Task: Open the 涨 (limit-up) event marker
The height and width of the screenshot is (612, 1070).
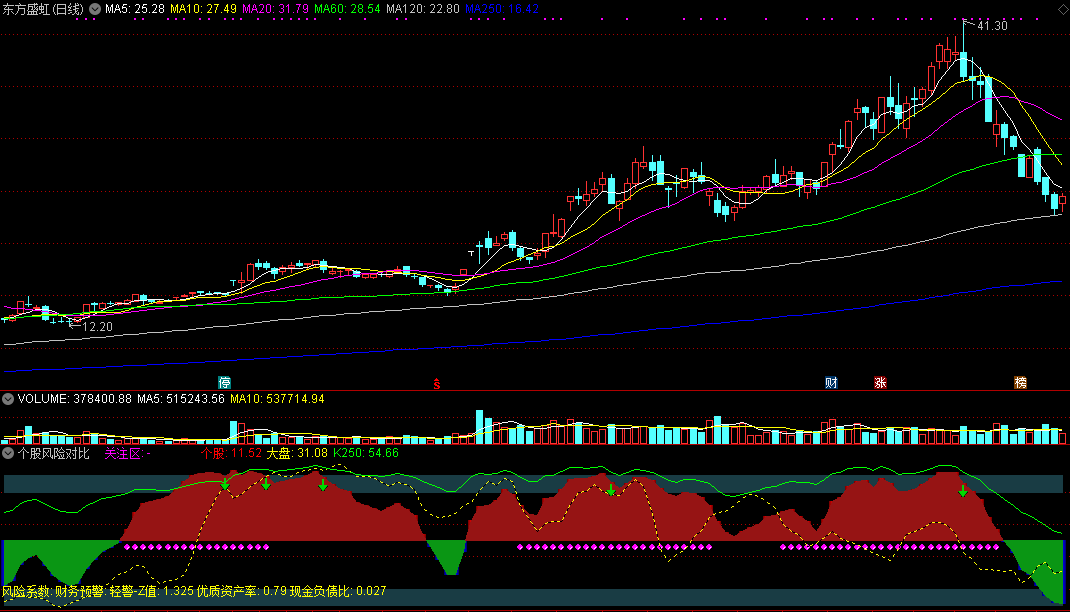Action: point(880,383)
